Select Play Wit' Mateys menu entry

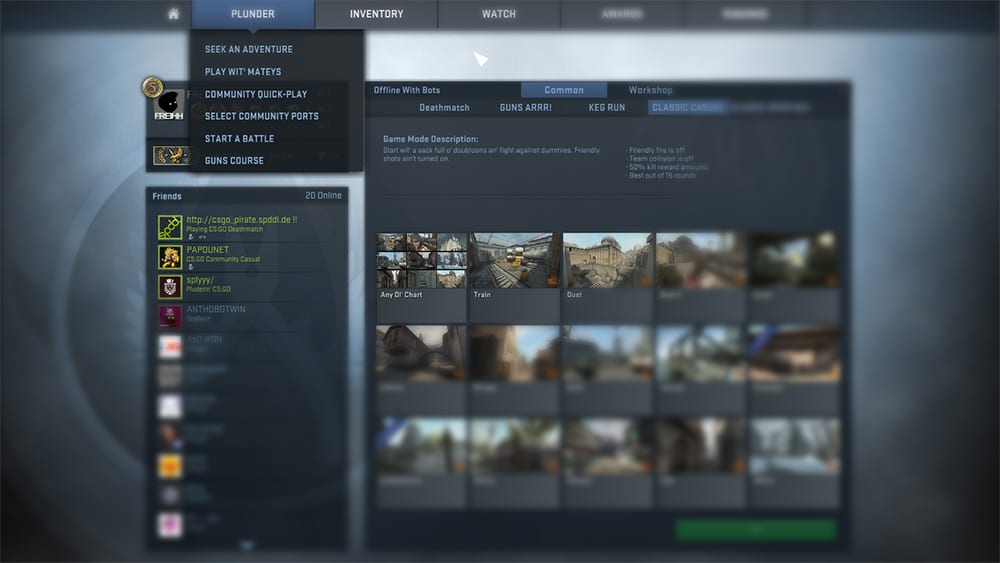coord(243,72)
